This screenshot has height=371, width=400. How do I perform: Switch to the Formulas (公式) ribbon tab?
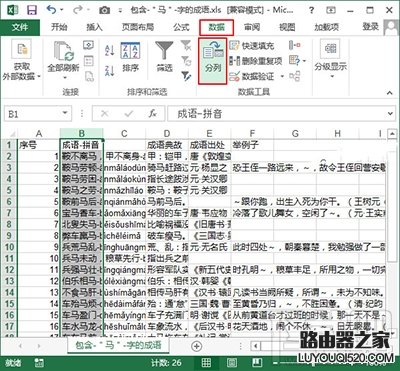tap(181, 27)
